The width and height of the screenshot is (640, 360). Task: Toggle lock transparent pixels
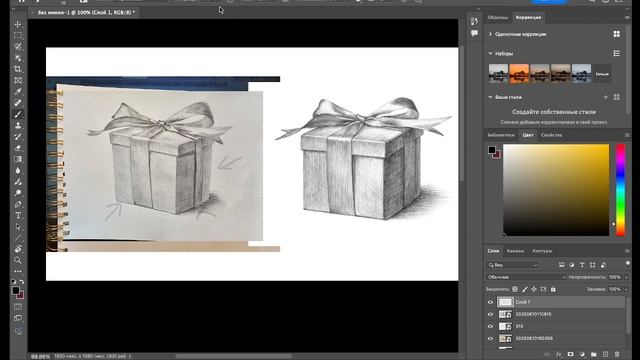click(x=515, y=289)
